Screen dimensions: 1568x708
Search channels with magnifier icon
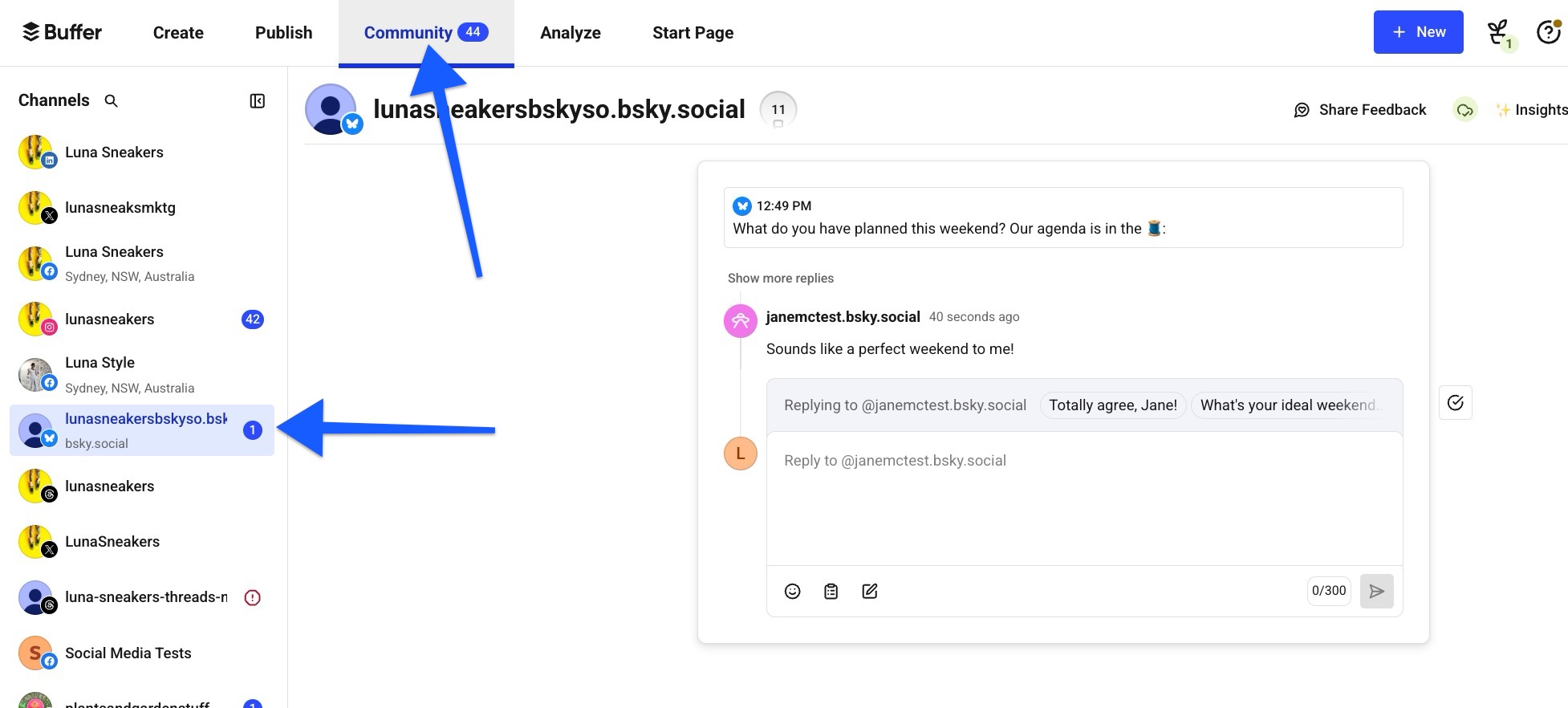click(x=112, y=101)
